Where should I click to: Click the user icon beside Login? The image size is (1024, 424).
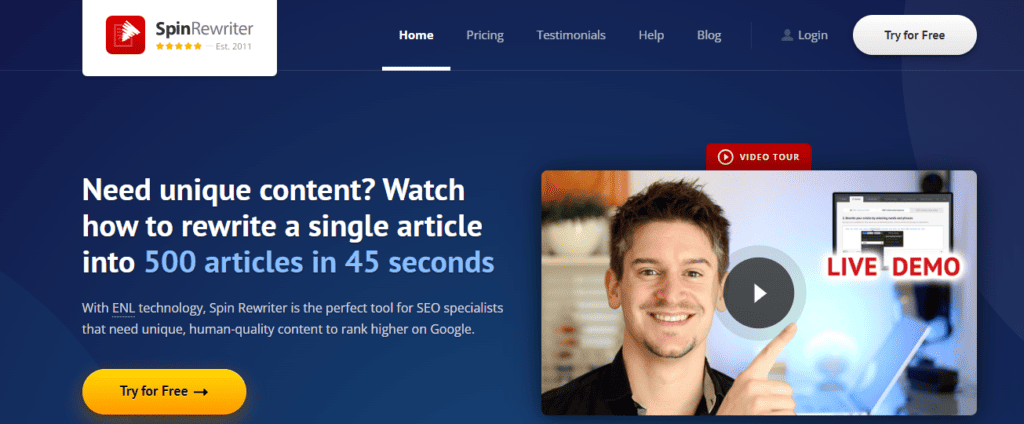coord(787,35)
